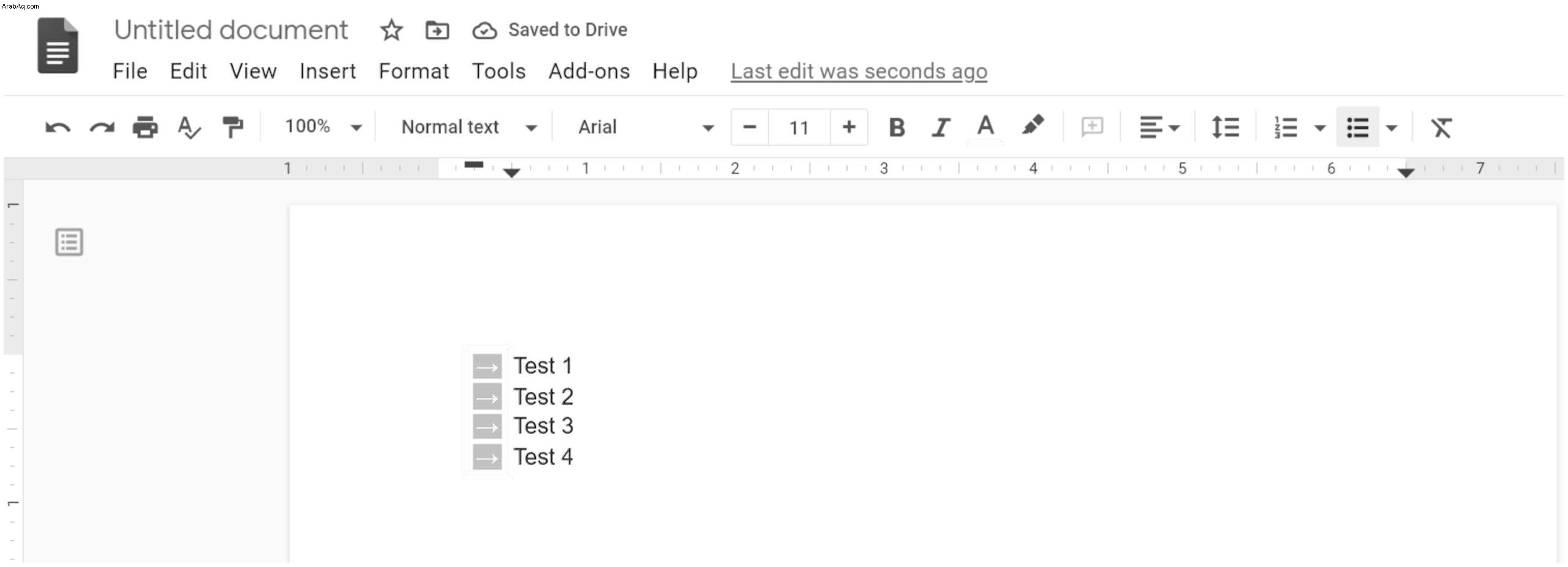Viewport: 1568px width, 567px height.
Task: Increase font size with the plus button
Action: pyautogui.click(x=848, y=127)
